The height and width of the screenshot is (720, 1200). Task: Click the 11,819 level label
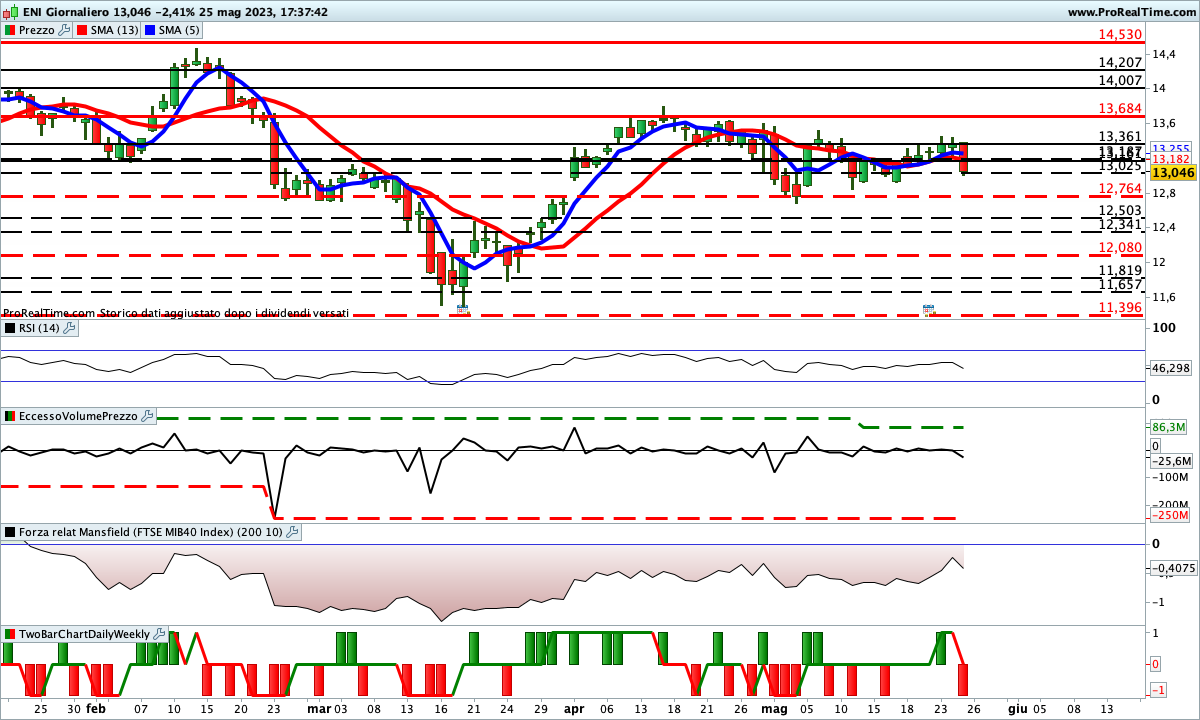(x=1120, y=270)
